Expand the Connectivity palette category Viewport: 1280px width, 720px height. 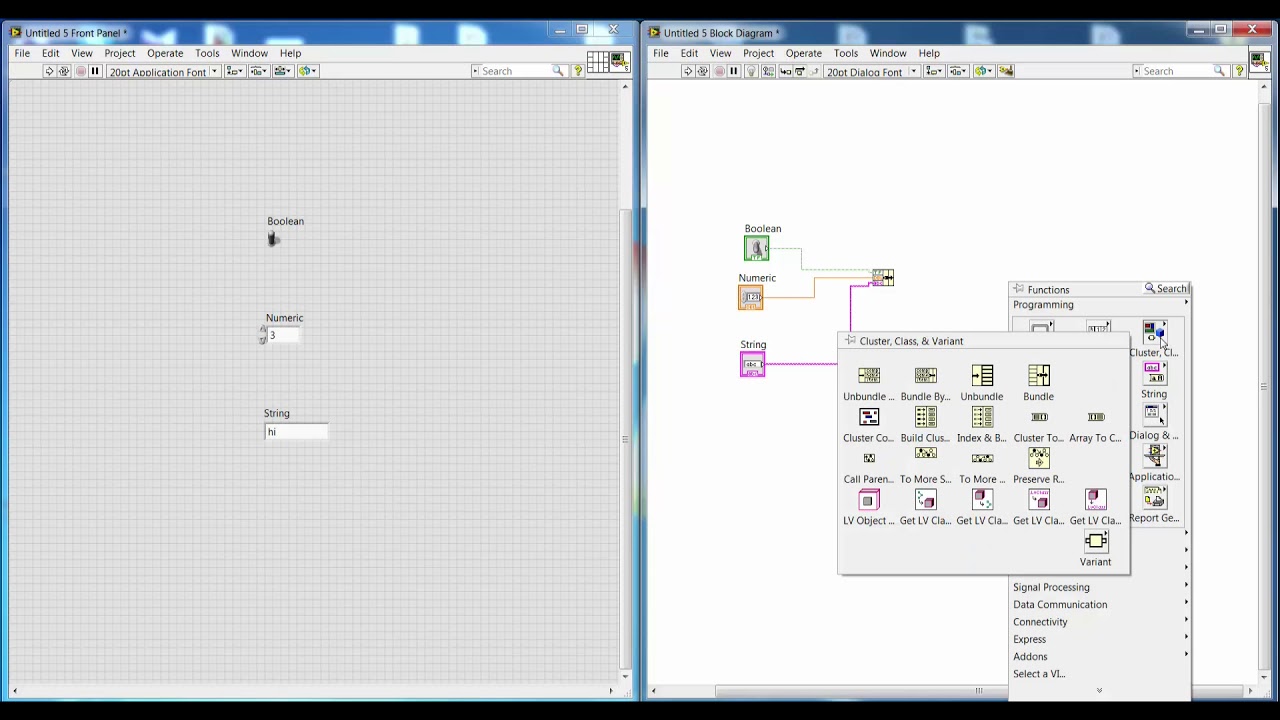coord(1100,622)
